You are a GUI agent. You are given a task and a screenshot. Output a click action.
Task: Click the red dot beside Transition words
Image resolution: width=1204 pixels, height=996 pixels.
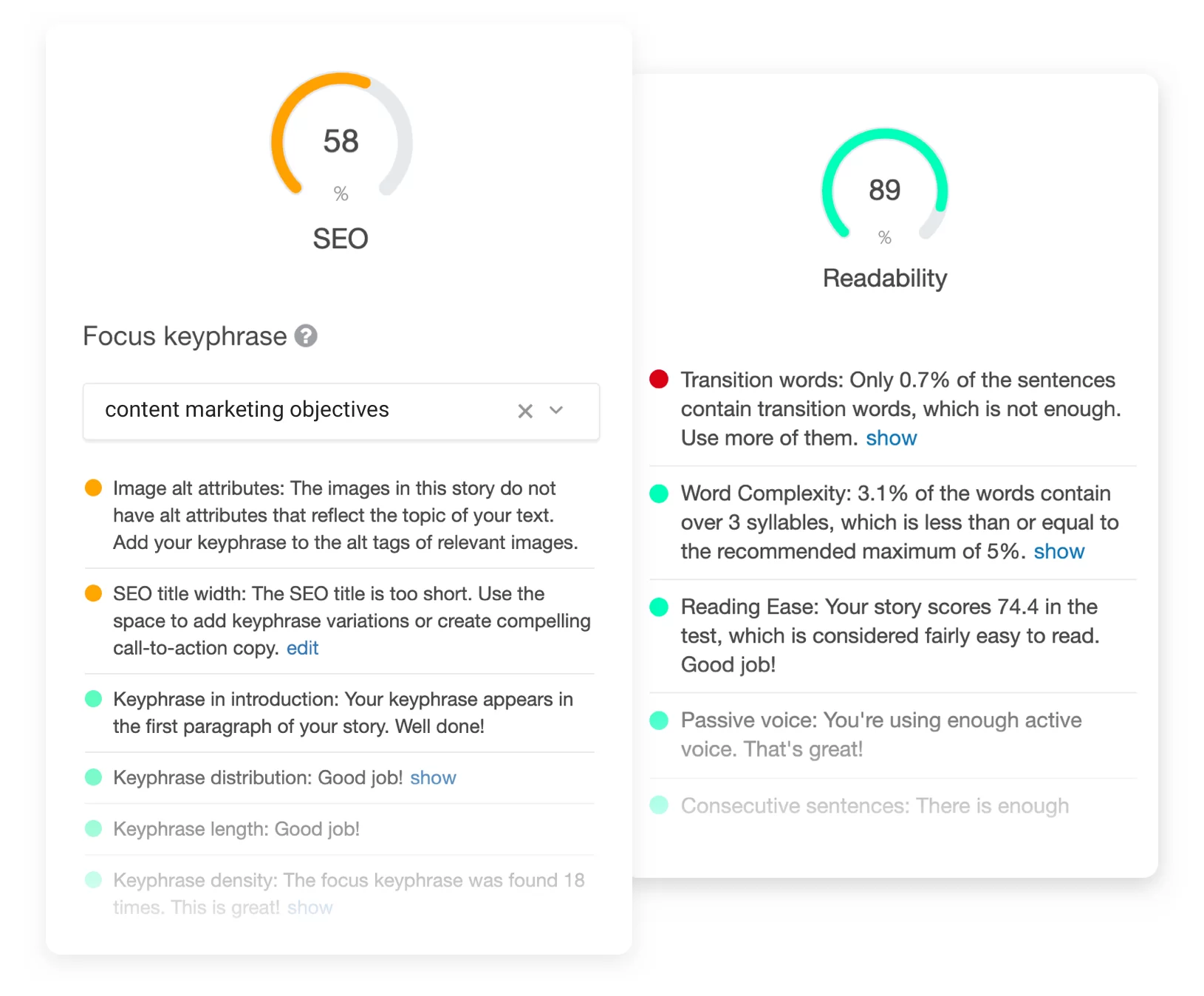click(x=659, y=380)
